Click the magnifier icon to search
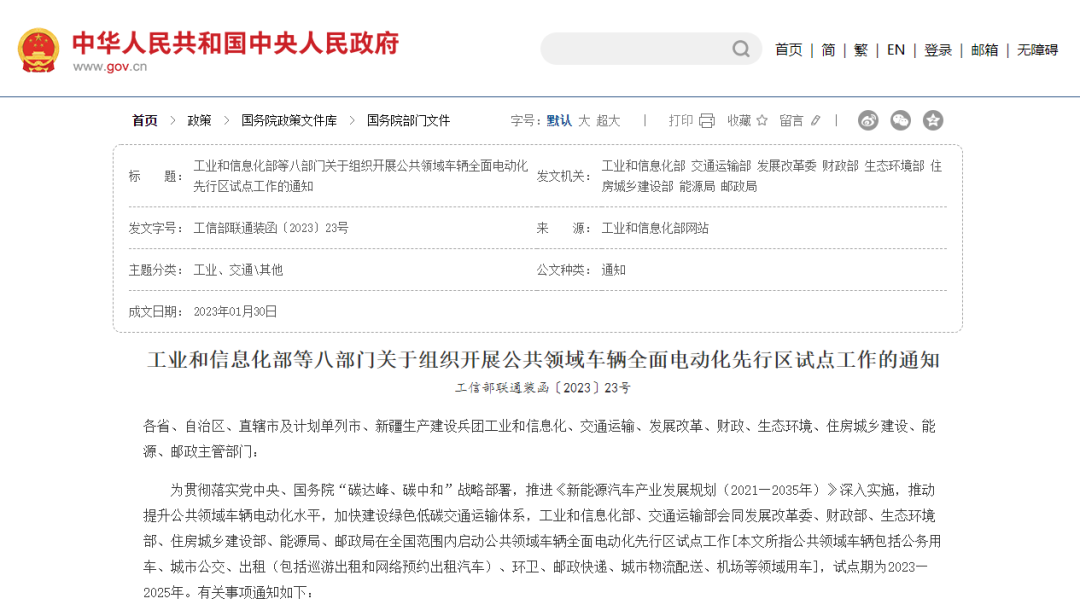This screenshot has width=1080, height=616. [740, 49]
